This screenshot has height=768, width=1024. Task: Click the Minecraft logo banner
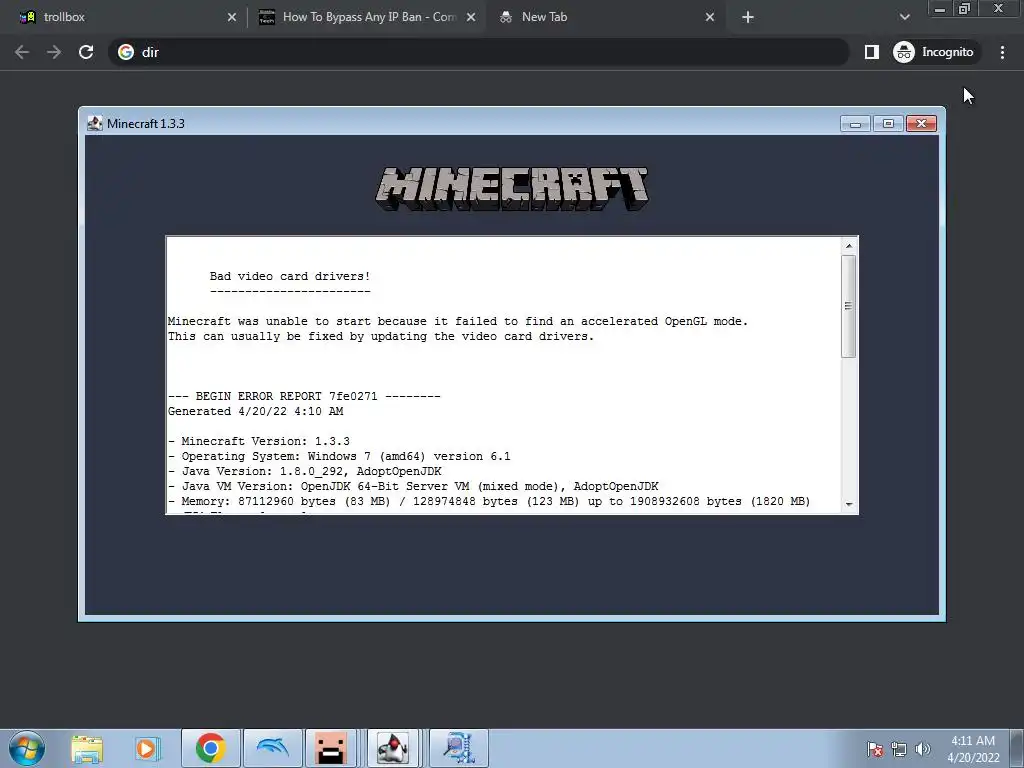point(512,189)
